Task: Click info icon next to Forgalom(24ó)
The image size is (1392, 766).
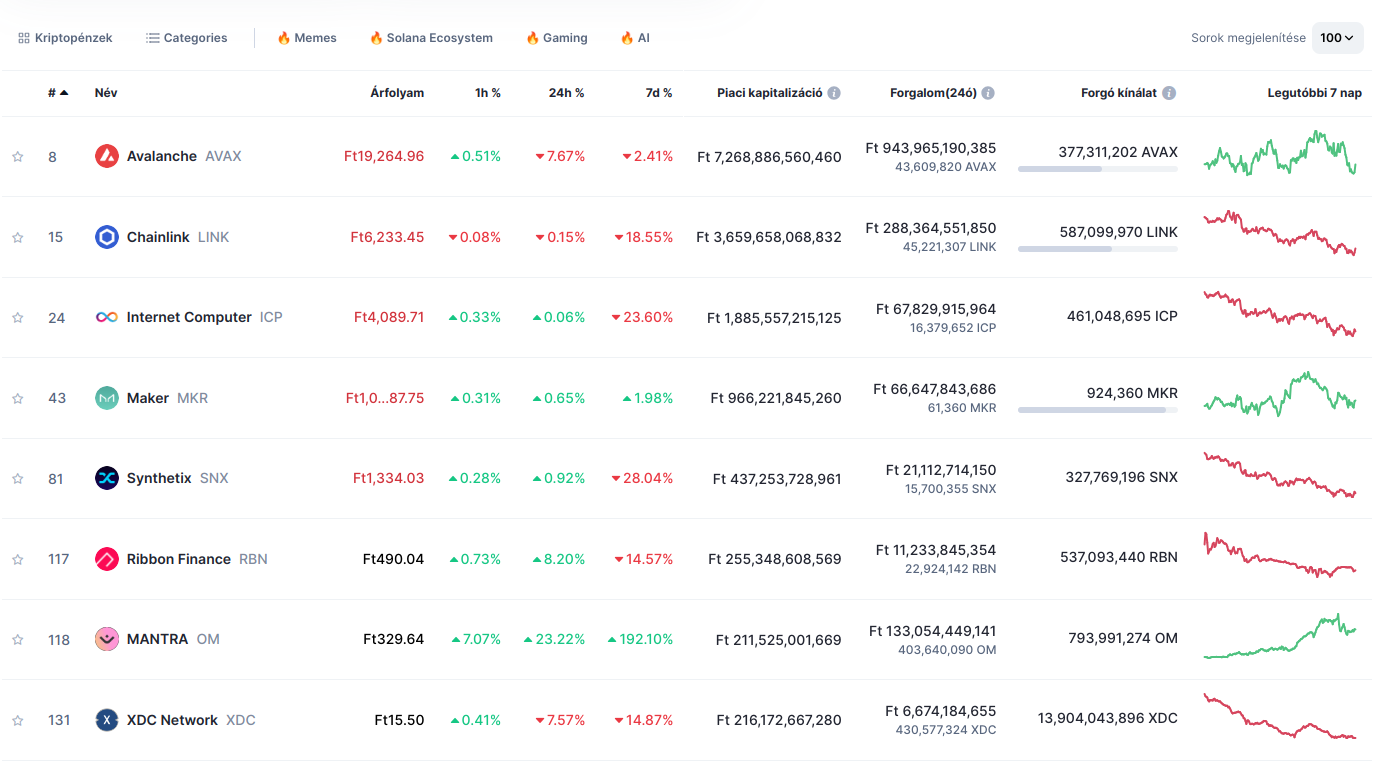Action: tap(988, 93)
